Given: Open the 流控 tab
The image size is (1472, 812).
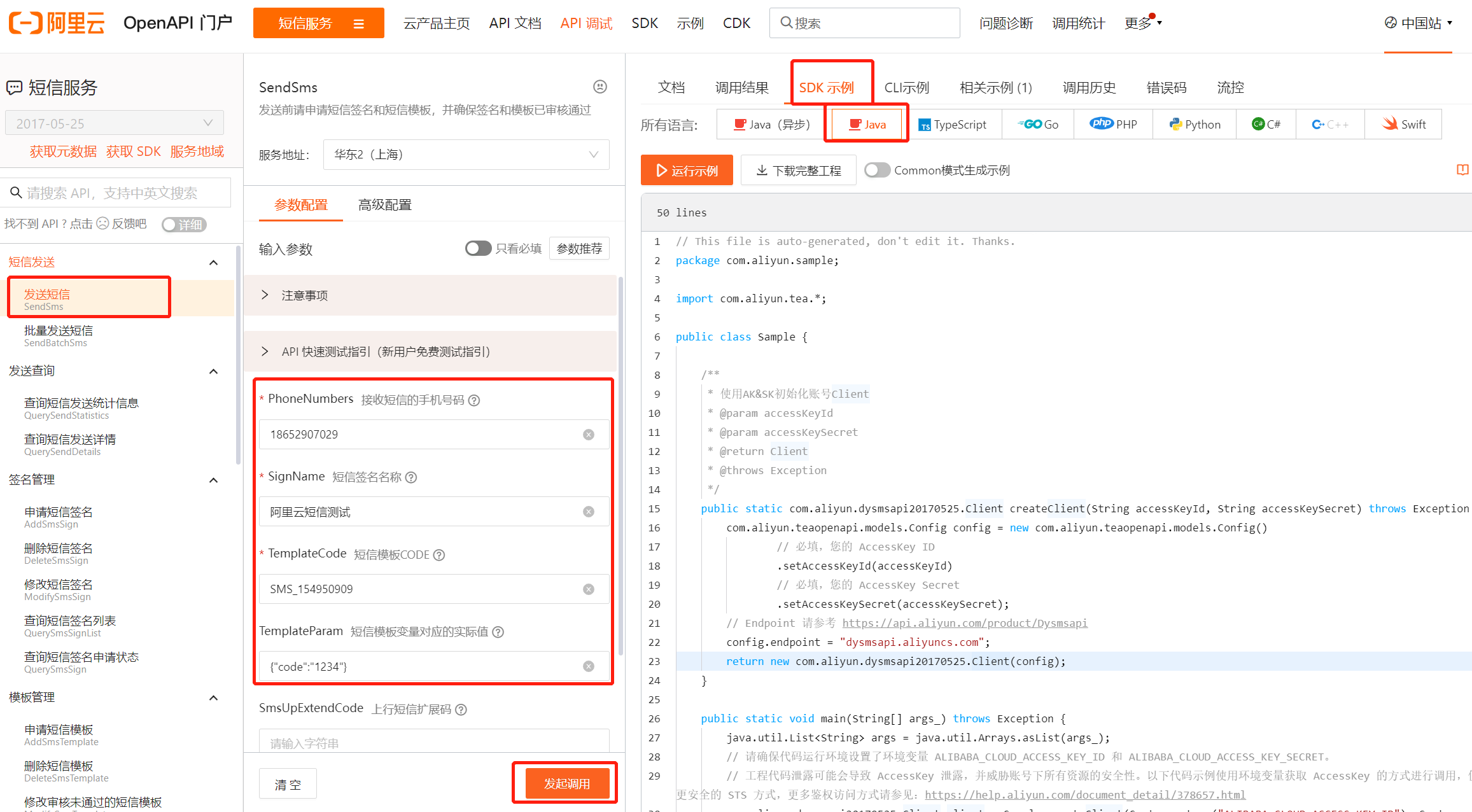Looking at the screenshot, I should [1230, 87].
